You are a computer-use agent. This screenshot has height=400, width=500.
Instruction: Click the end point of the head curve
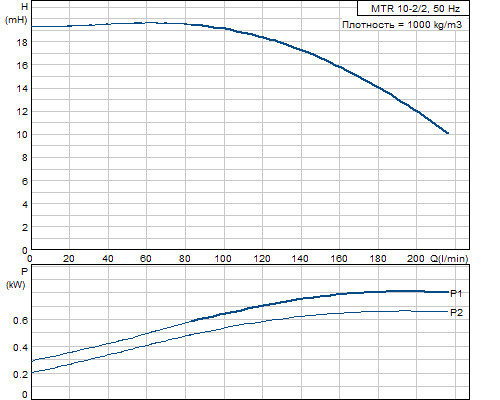(x=448, y=133)
